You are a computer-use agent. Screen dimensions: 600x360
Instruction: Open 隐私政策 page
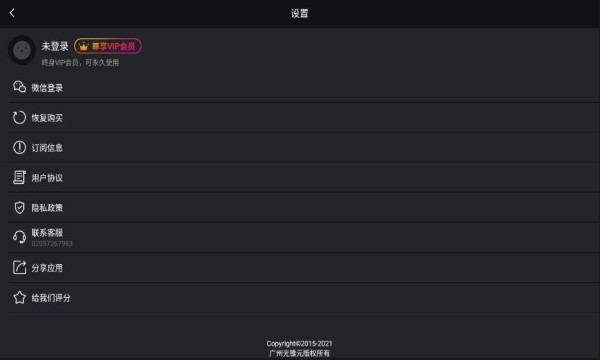(304, 208)
